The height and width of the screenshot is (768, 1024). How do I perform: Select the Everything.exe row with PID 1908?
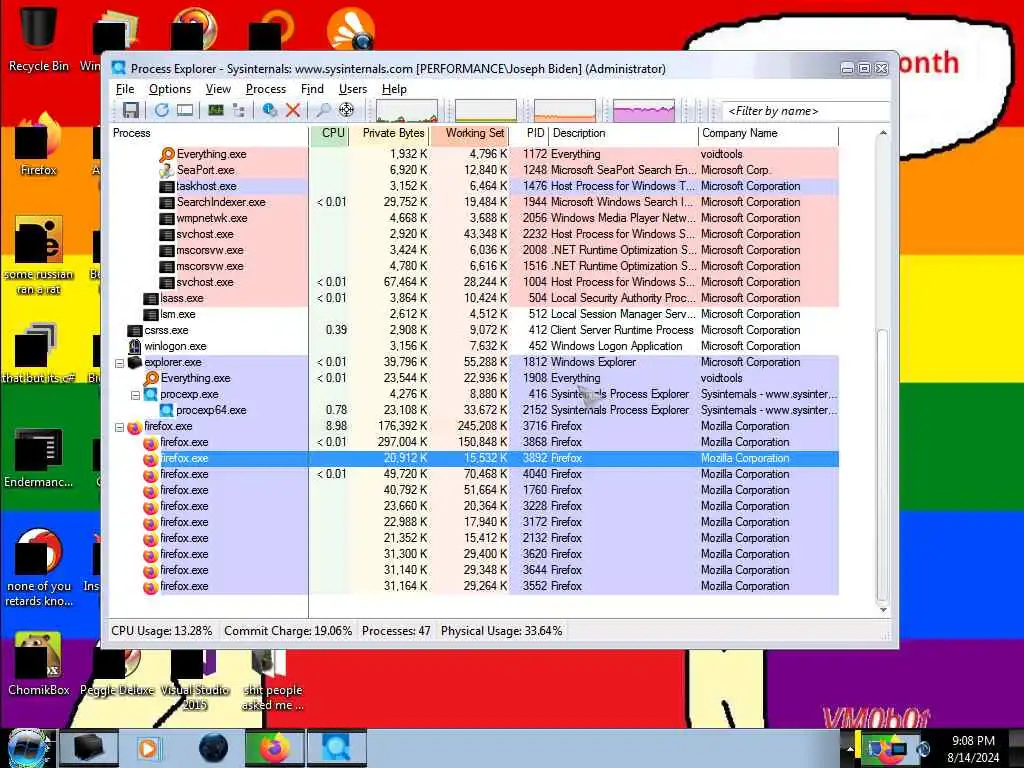click(x=474, y=378)
